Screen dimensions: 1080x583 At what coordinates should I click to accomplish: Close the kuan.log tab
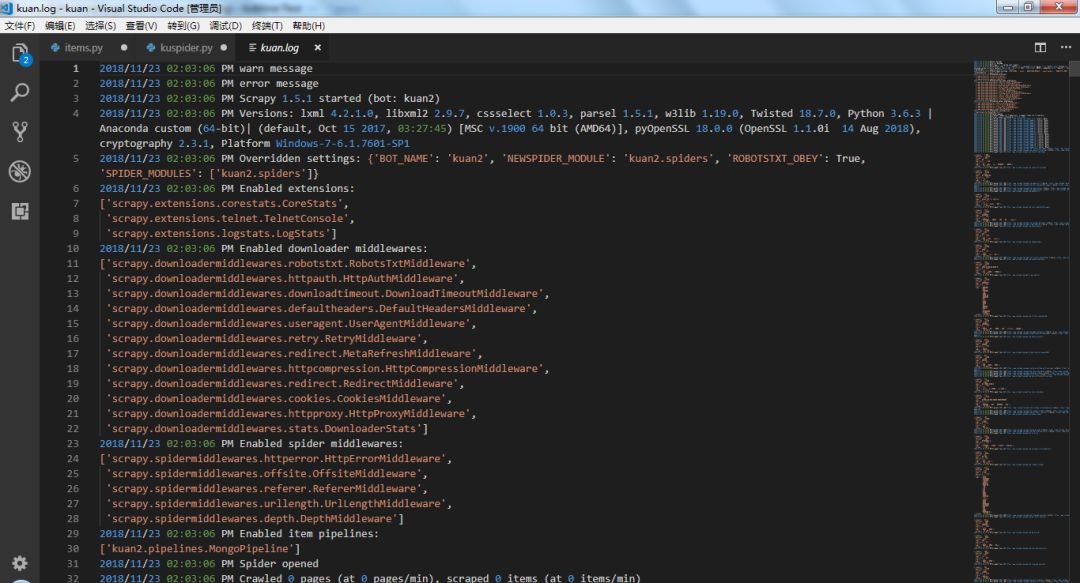click(318, 48)
